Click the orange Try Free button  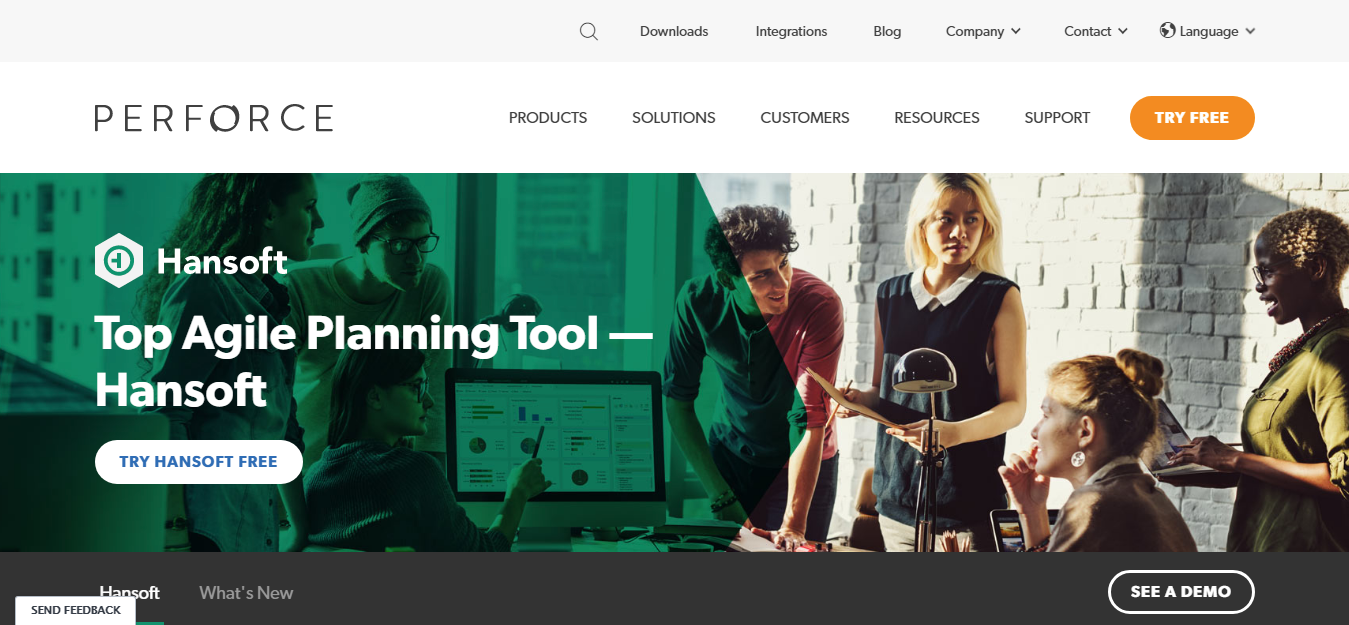(x=1192, y=118)
